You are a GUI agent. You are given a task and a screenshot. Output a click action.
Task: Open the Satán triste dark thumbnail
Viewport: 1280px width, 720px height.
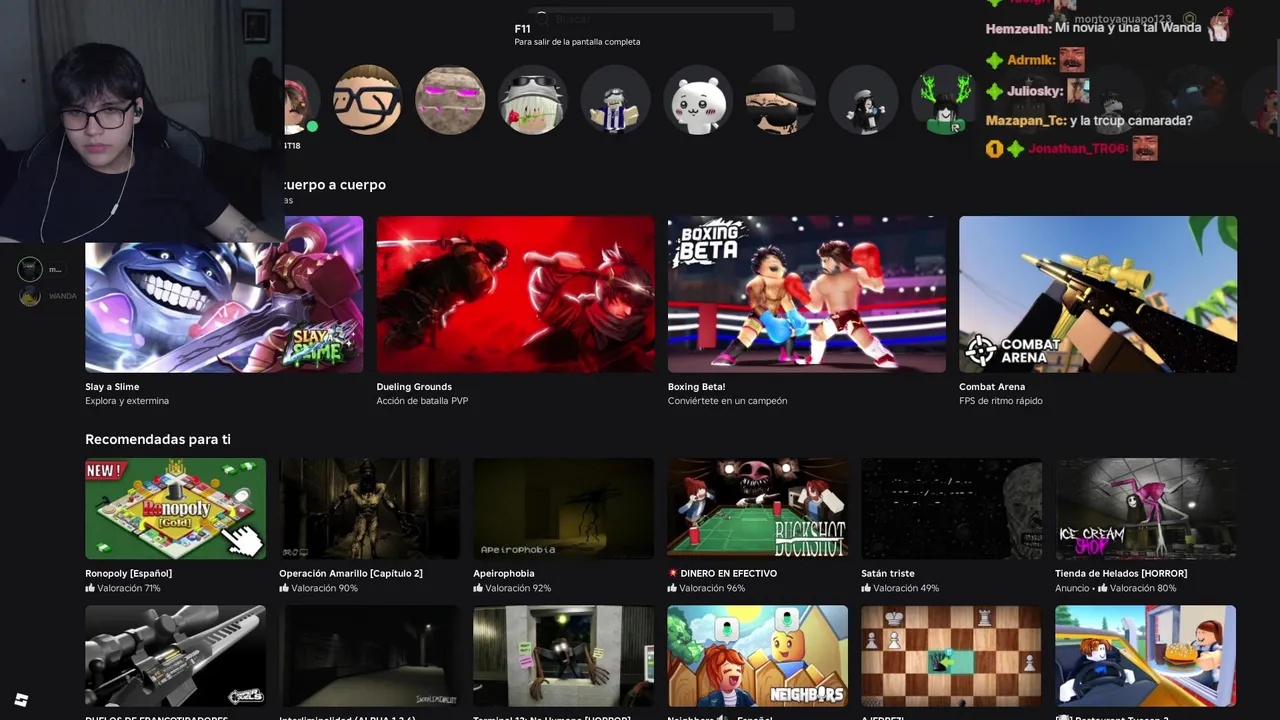951,508
